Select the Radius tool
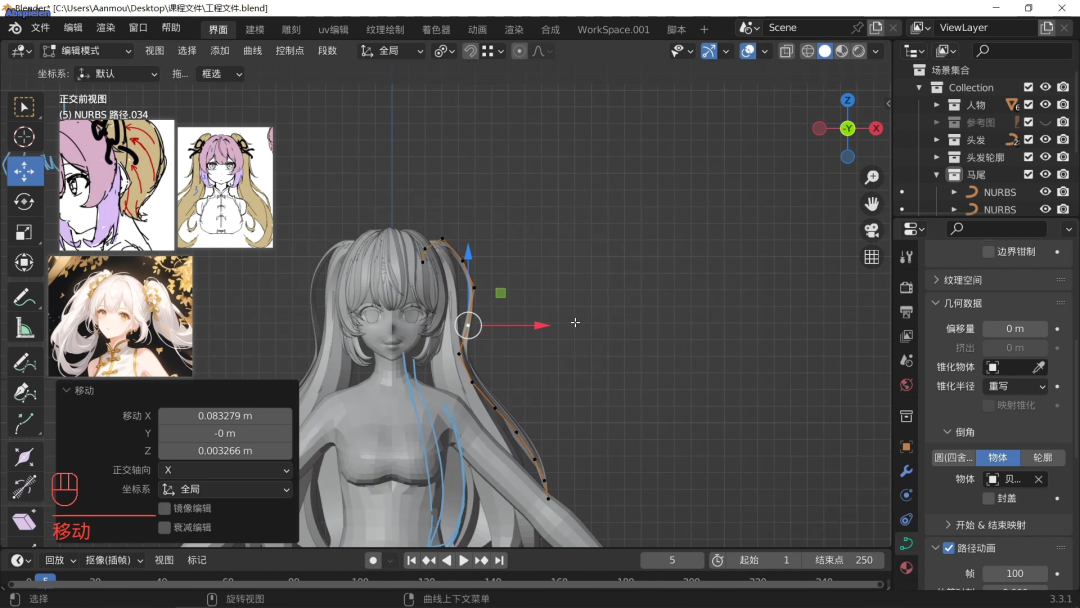Viewport: 1080px width, 608px height. [24, 458]
